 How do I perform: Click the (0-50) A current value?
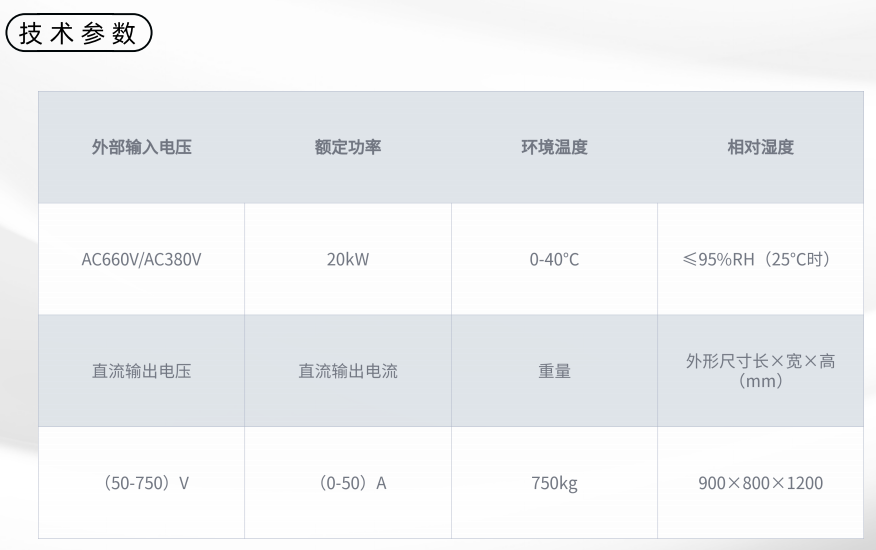coord(352,483)
